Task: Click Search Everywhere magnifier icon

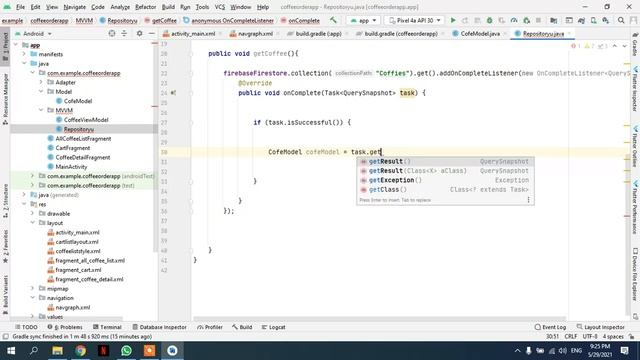Action: (621, 20)
